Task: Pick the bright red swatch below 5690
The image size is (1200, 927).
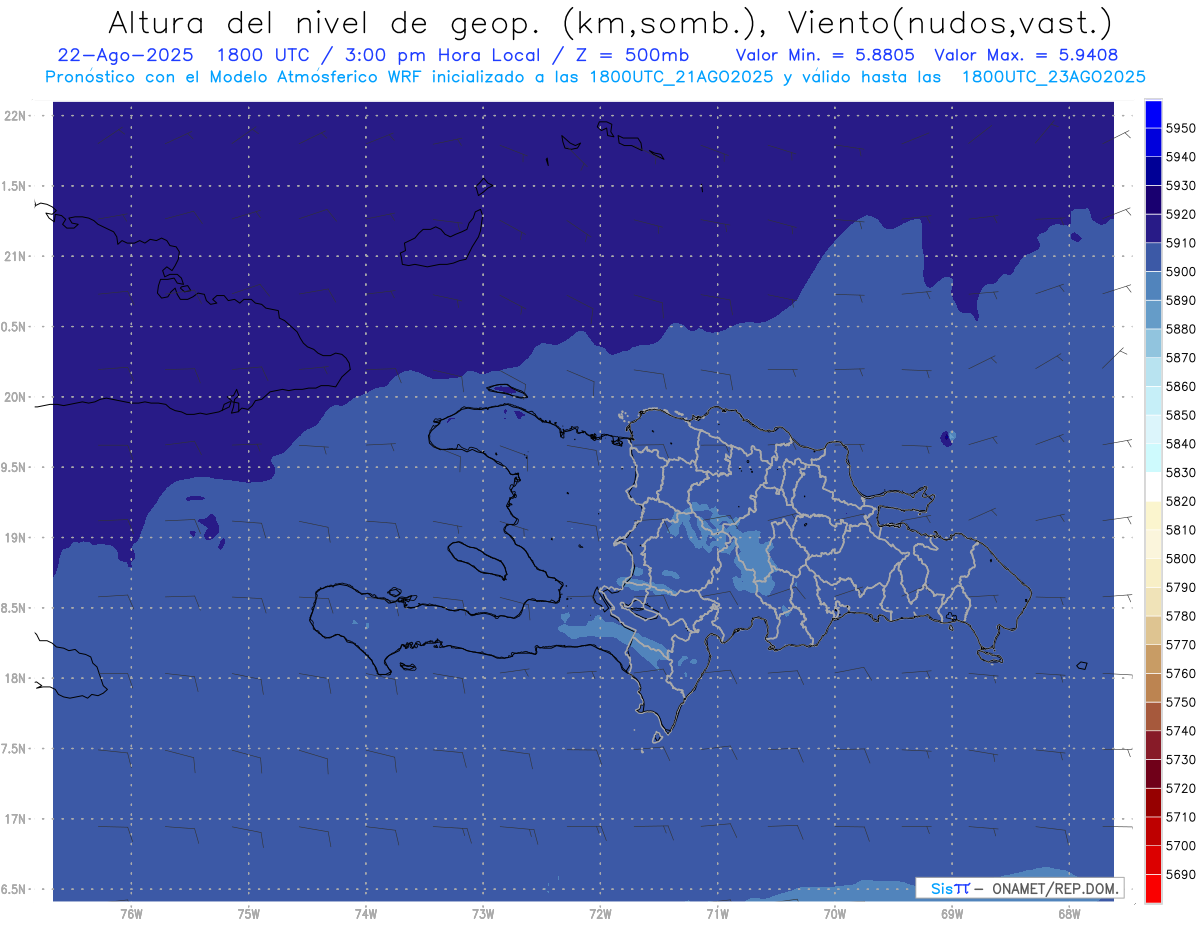Action: (1153, 888)
